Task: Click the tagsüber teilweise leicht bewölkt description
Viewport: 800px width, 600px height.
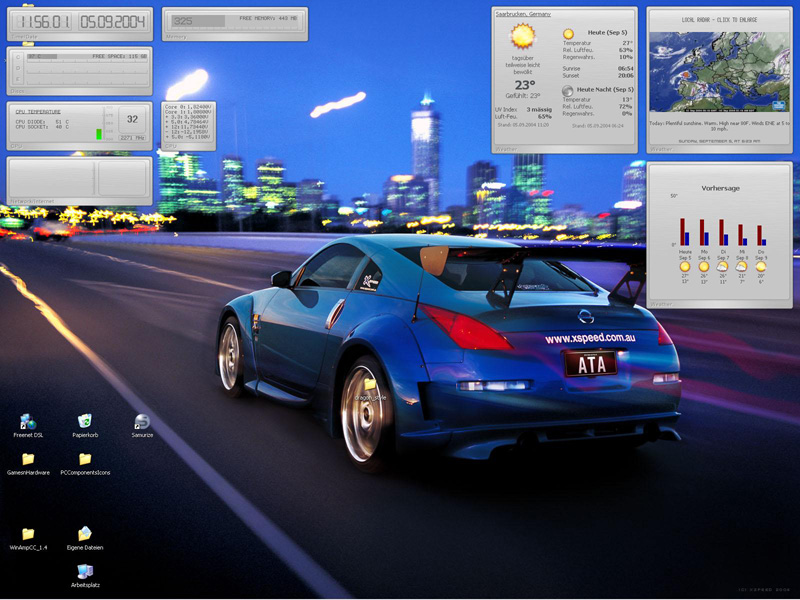Action: (523, 65)
